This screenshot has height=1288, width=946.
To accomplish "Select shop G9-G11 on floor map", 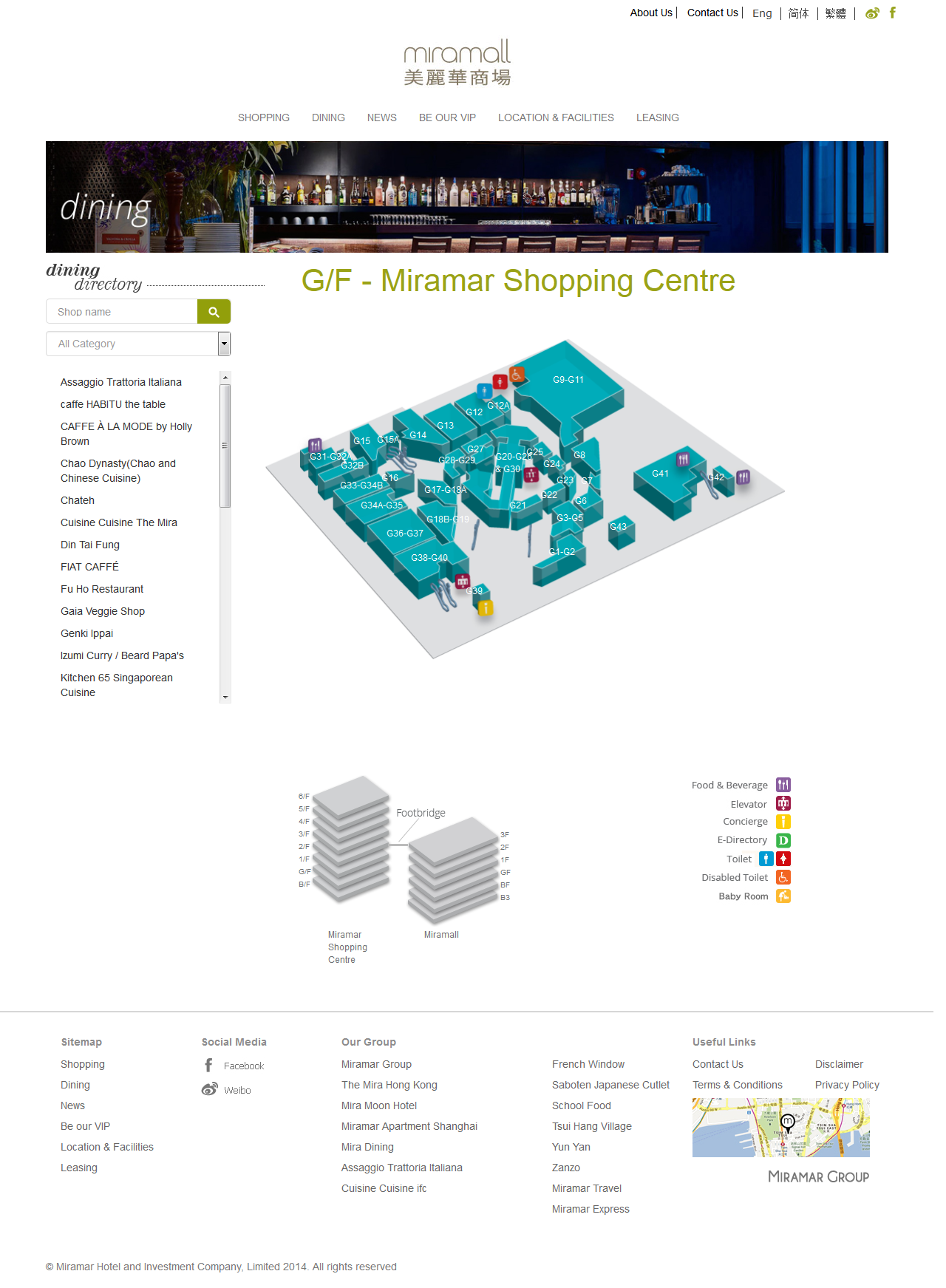I will tap(568, 380).
